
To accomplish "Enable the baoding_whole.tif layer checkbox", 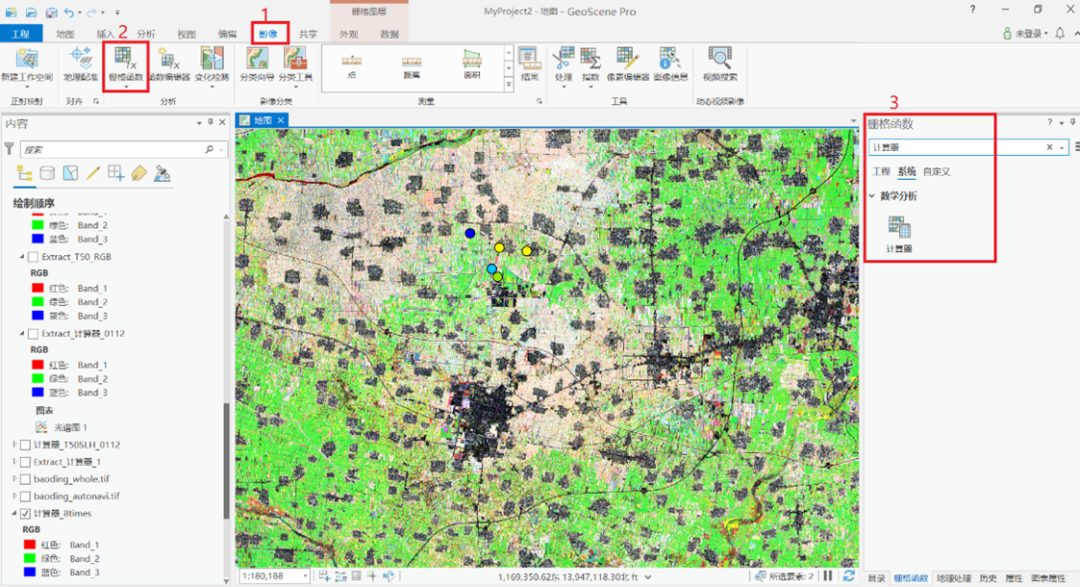I will (25, 479).
